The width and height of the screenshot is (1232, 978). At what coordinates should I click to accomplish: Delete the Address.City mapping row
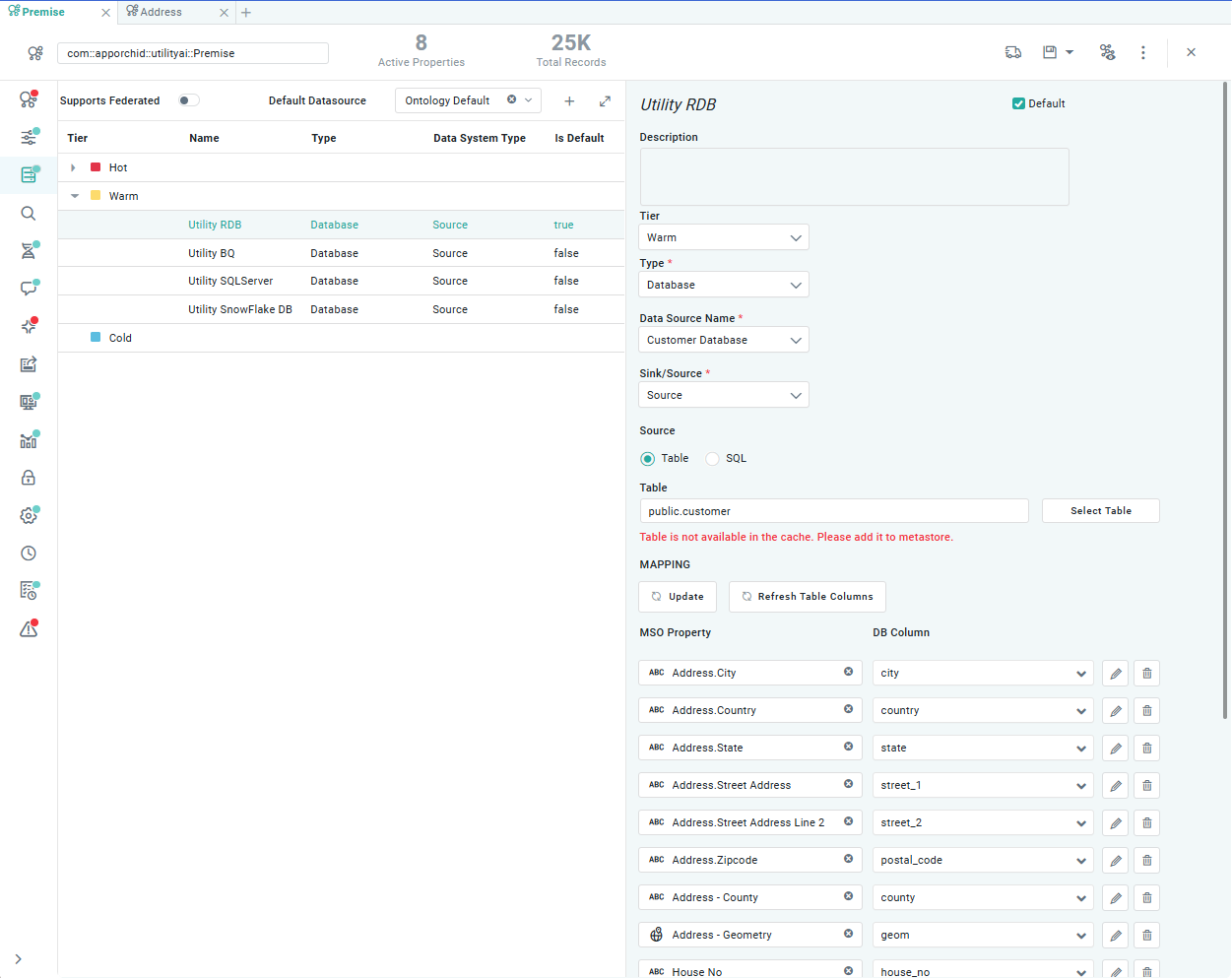point(1146,674)
